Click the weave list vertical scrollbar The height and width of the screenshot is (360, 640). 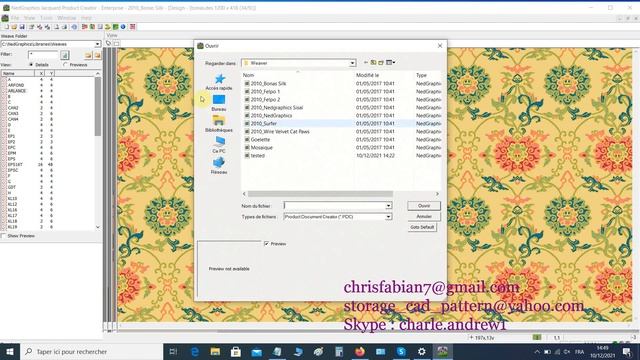(x=98, y=106)
